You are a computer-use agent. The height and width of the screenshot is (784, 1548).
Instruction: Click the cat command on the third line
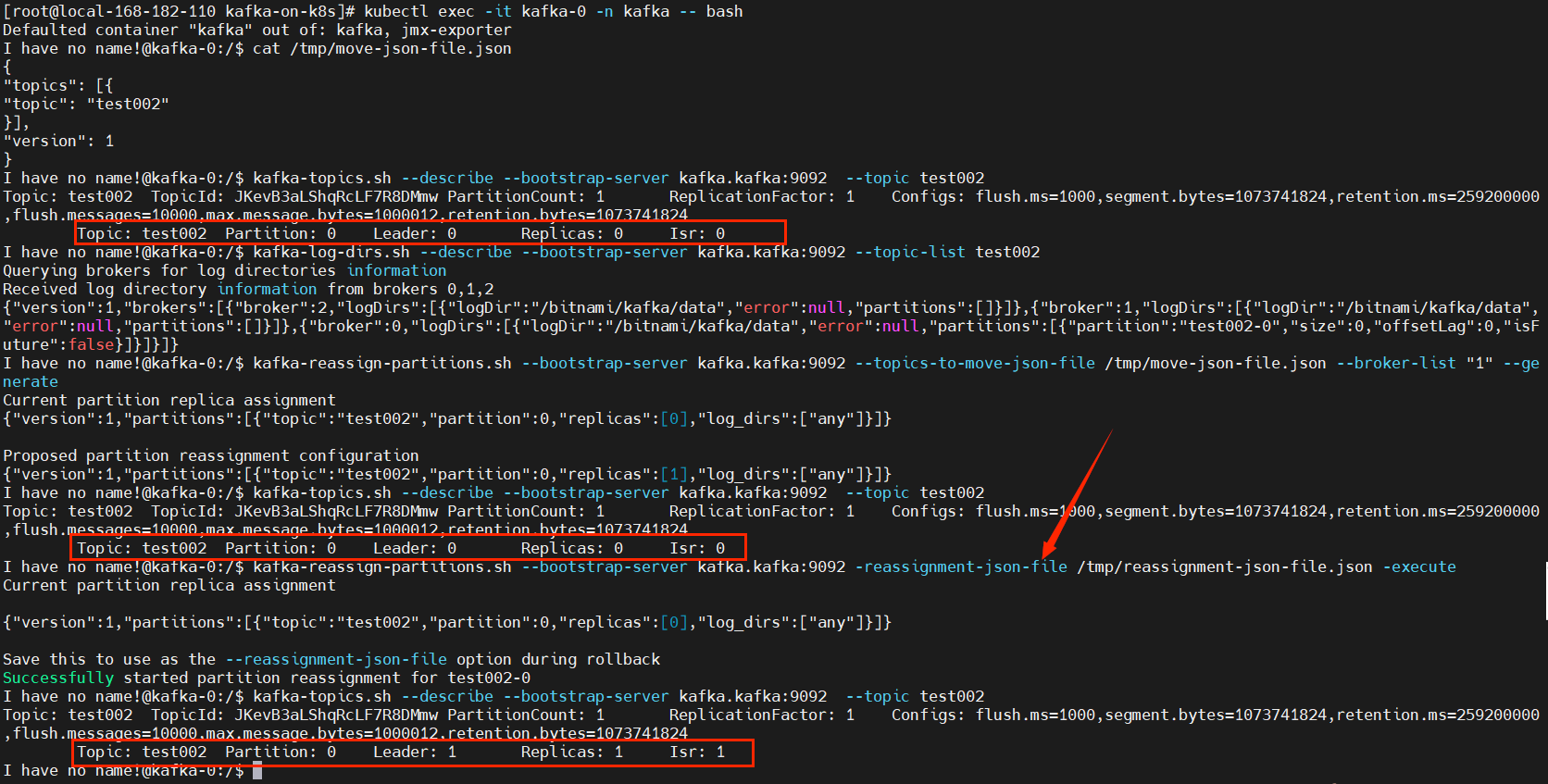point(267,48)
